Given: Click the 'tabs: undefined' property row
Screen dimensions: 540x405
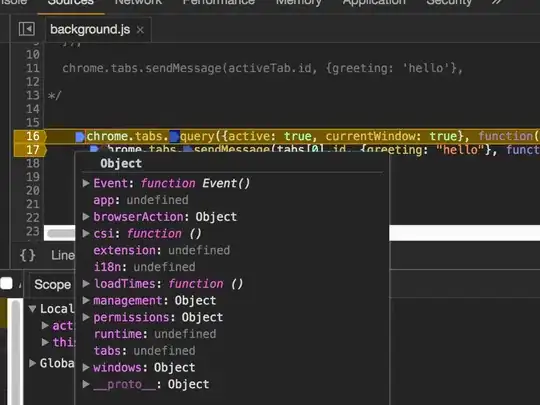Looking at the screenshot, I should (144, 351).
